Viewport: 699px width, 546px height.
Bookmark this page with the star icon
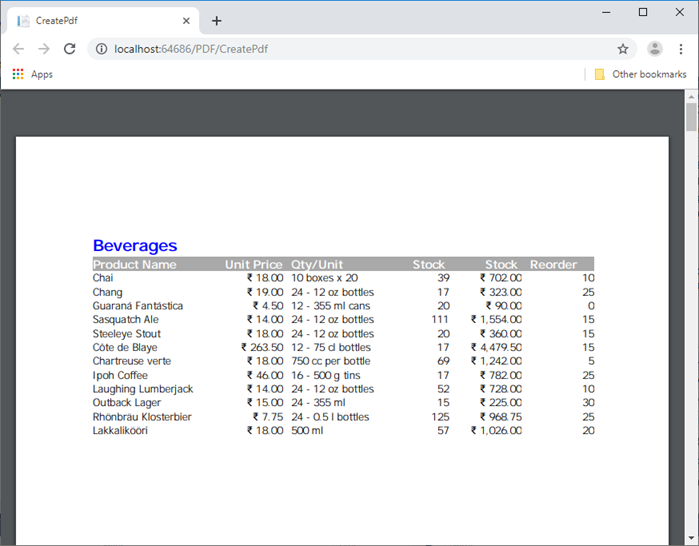click(x=623, y=49)
